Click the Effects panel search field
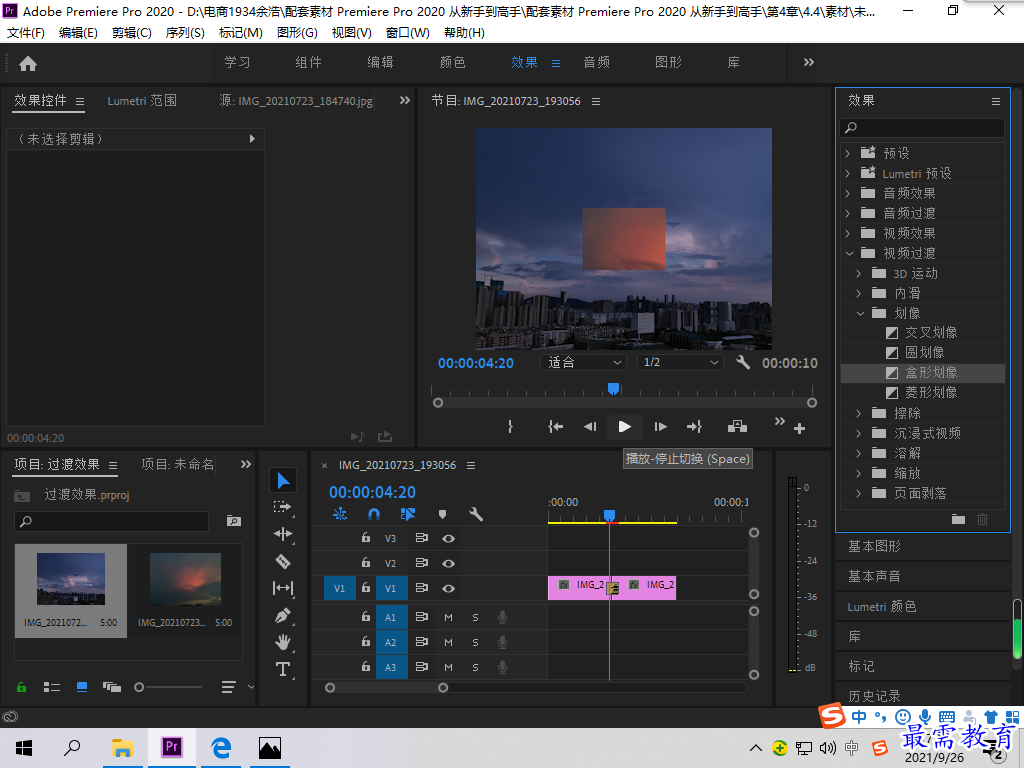 922,128
